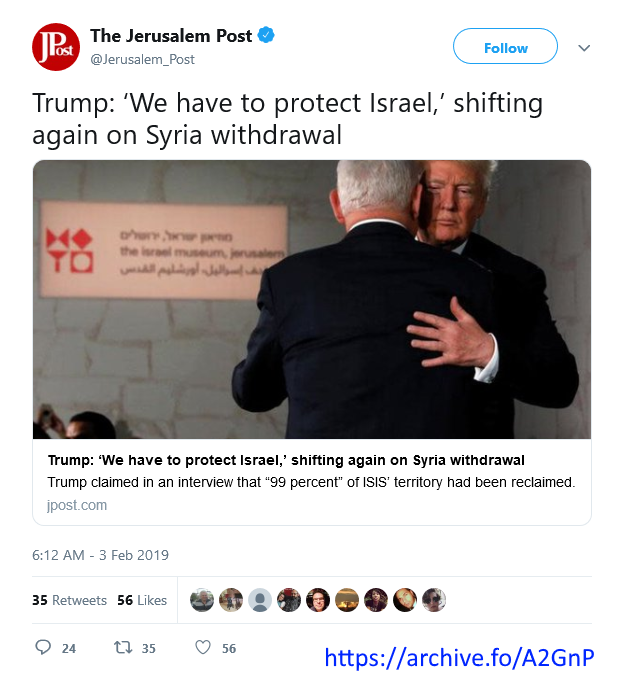The height and width of the screenshot is (692, 624).
Task: Open the article preview photo
Action: point(312,299)
